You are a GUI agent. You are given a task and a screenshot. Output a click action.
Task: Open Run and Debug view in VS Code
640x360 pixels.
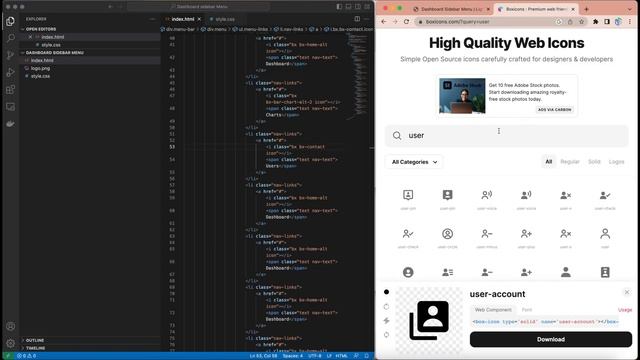11,72
